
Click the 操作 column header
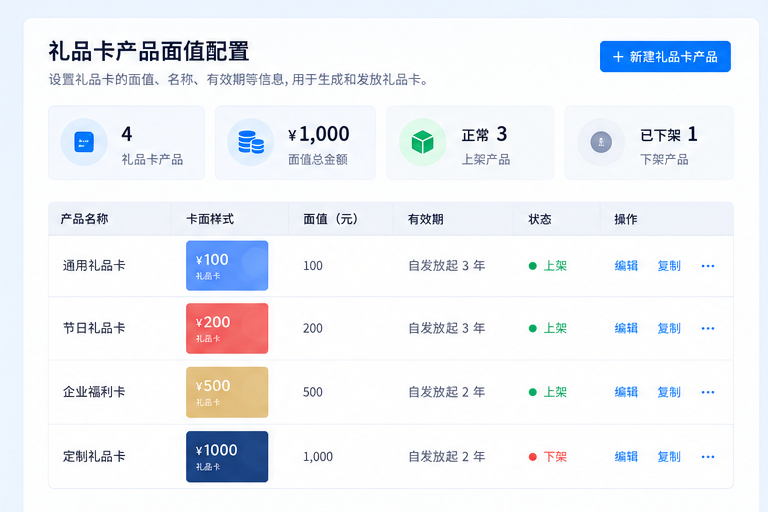point(626,219)
